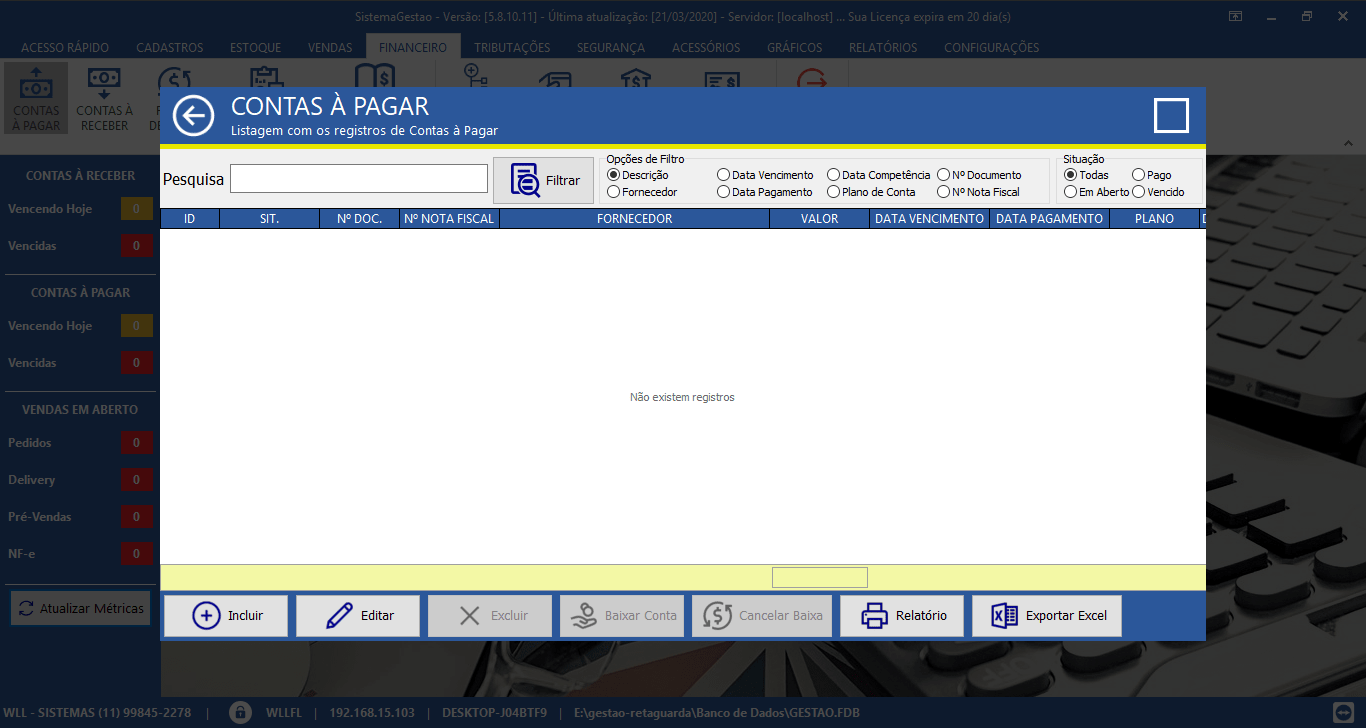Viewport: 1366px width, 728px height.
Task: Click the Incluir plus icon button
Action: click(226, 616)
